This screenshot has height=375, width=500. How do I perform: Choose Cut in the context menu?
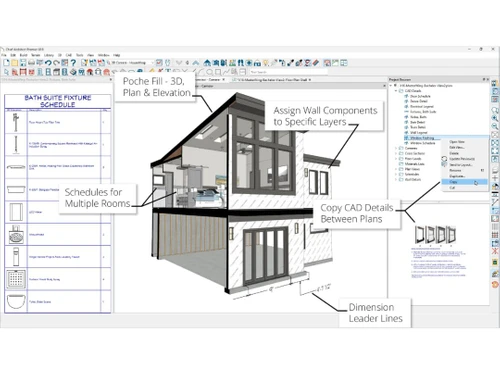(464, 188)
